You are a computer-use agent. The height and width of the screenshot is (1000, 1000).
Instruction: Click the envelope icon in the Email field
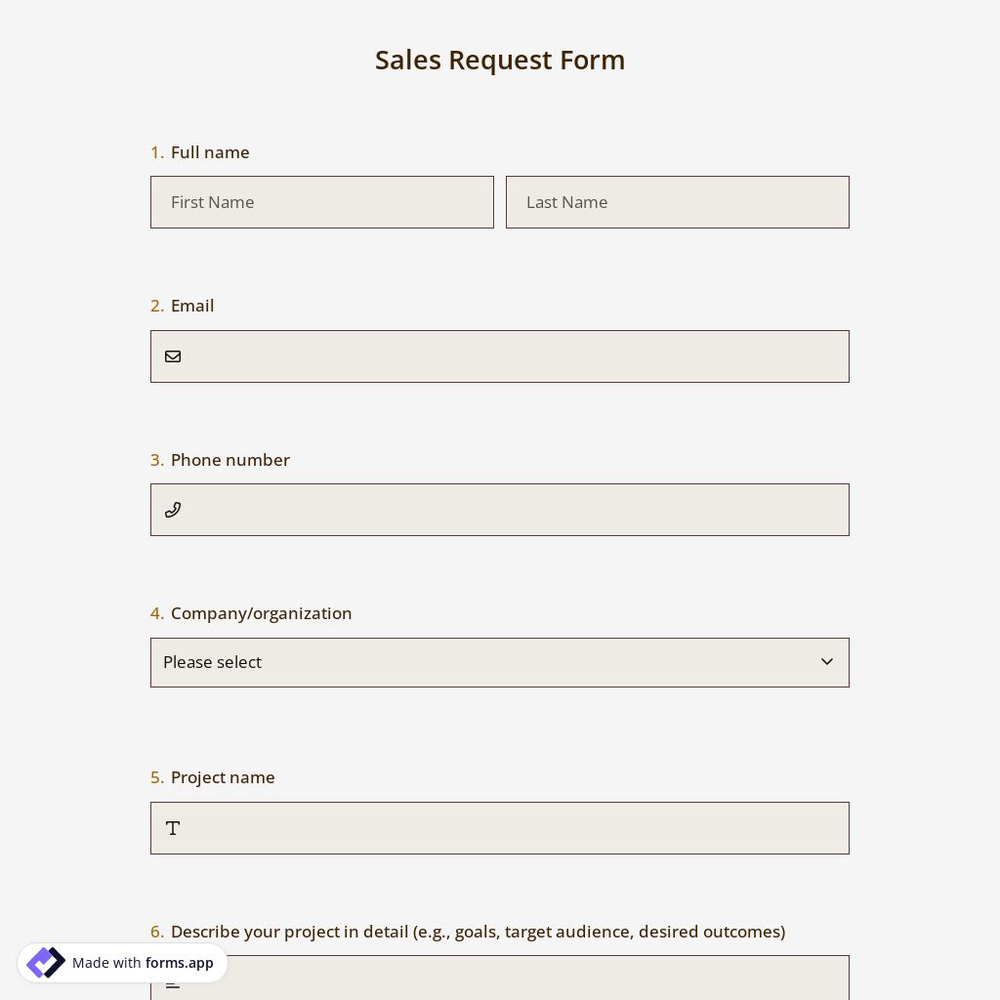173,356
